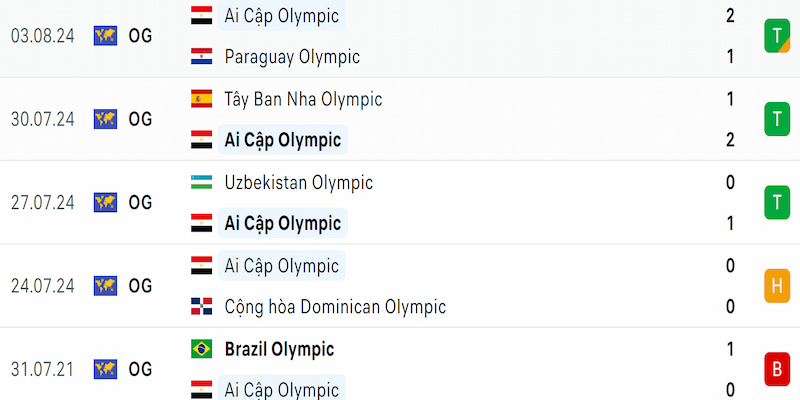Click the Dominican Republic flag icon

[202, 307]
